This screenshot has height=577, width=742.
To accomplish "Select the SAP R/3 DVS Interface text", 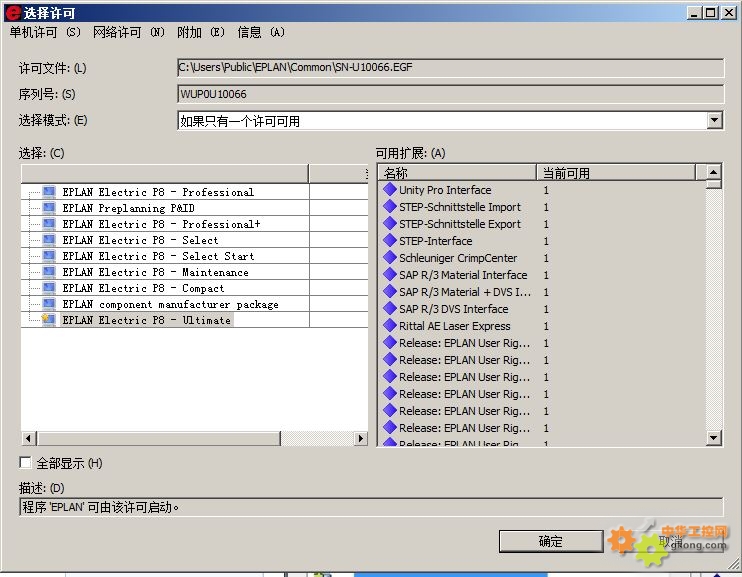I will [454, 309].
